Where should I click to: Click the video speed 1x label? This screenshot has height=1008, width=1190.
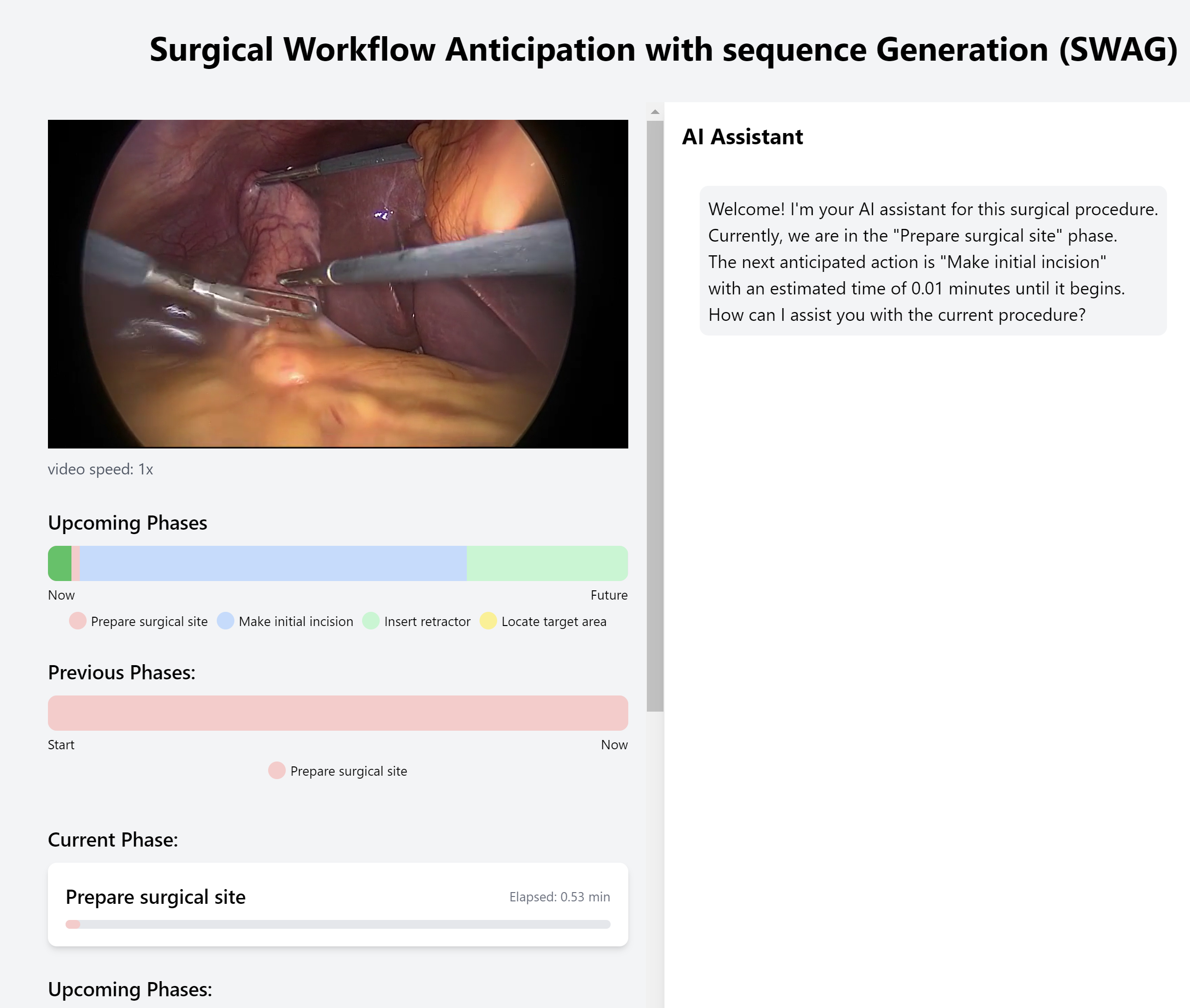(x=101, y=469)
